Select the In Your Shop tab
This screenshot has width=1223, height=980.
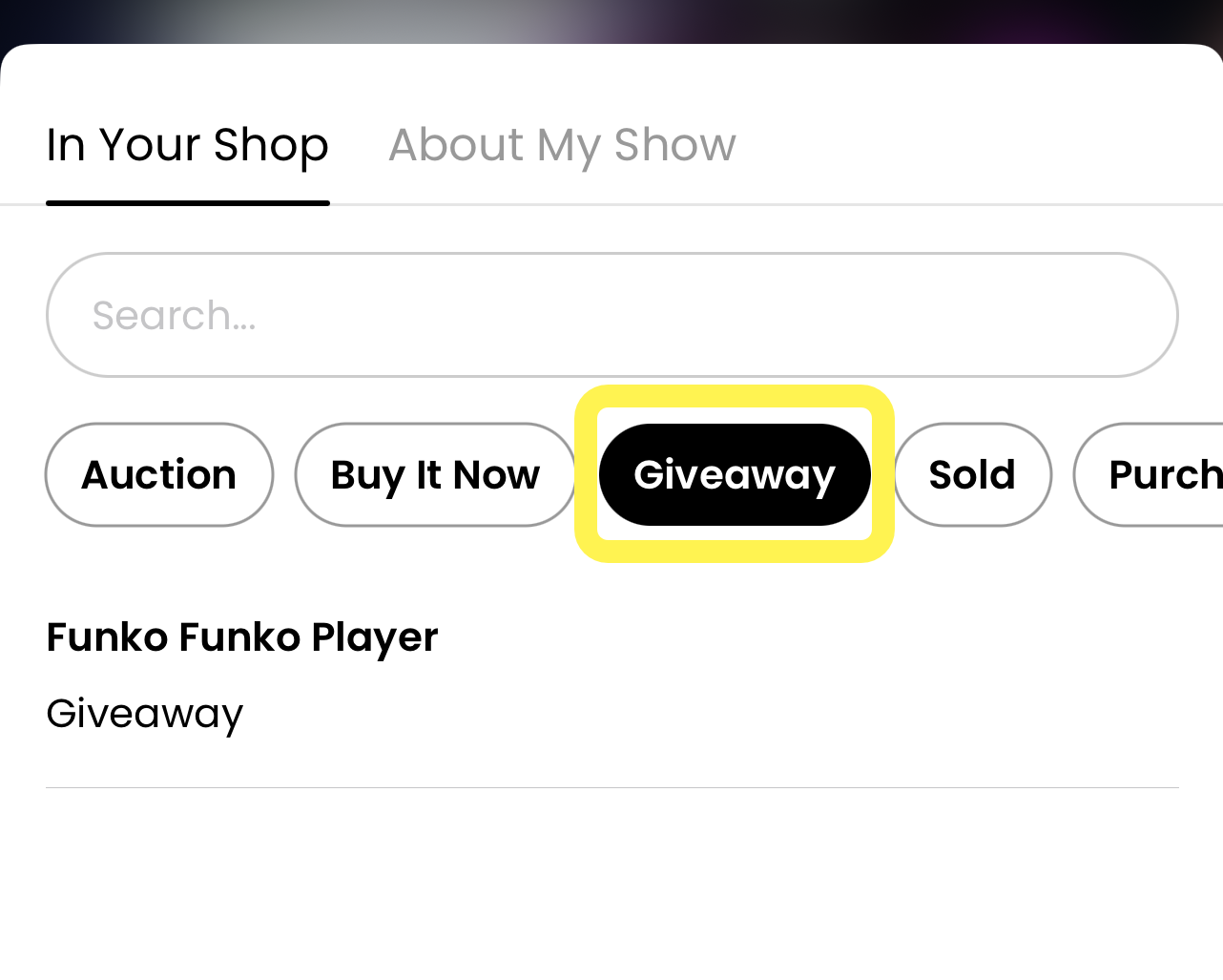(187, 146)
